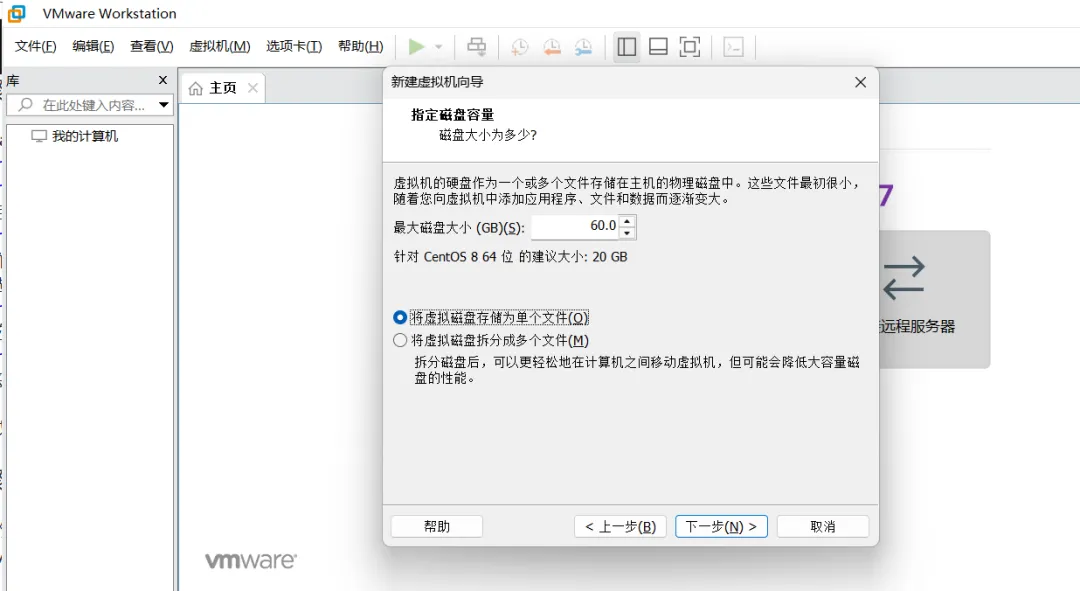Click the 帮助 button in wizard
The image size is (1080, 591).
pos(437,527)
